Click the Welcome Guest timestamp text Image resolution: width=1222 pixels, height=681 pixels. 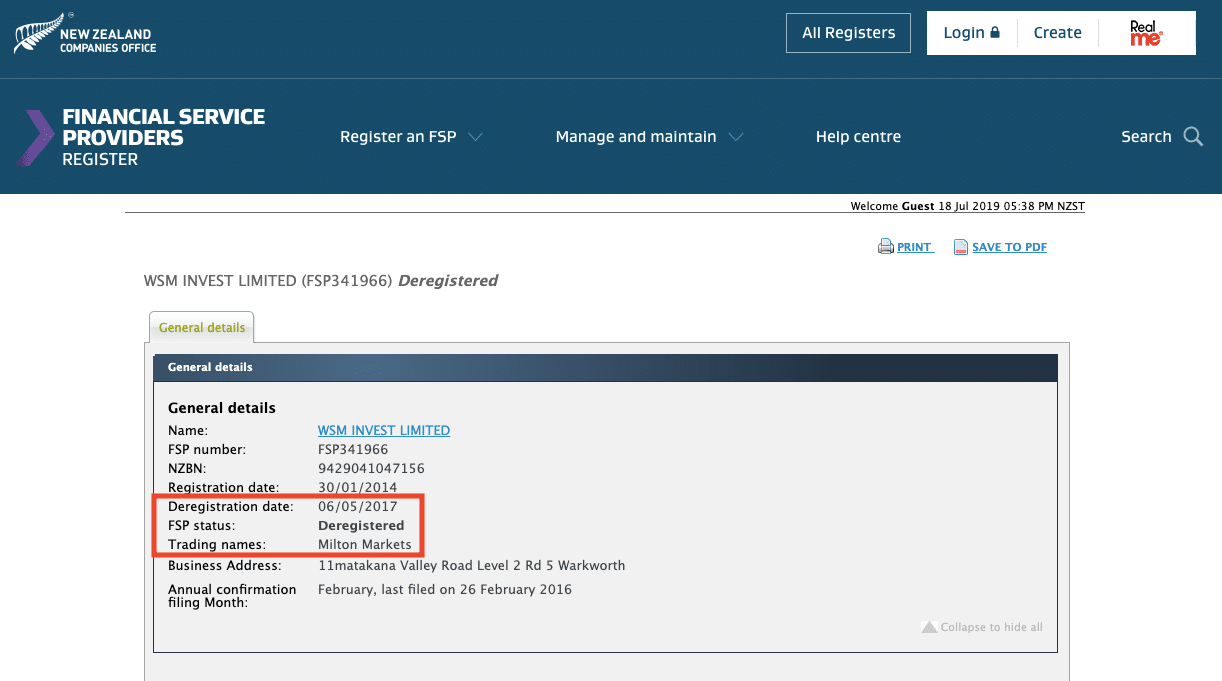point(967,207)
